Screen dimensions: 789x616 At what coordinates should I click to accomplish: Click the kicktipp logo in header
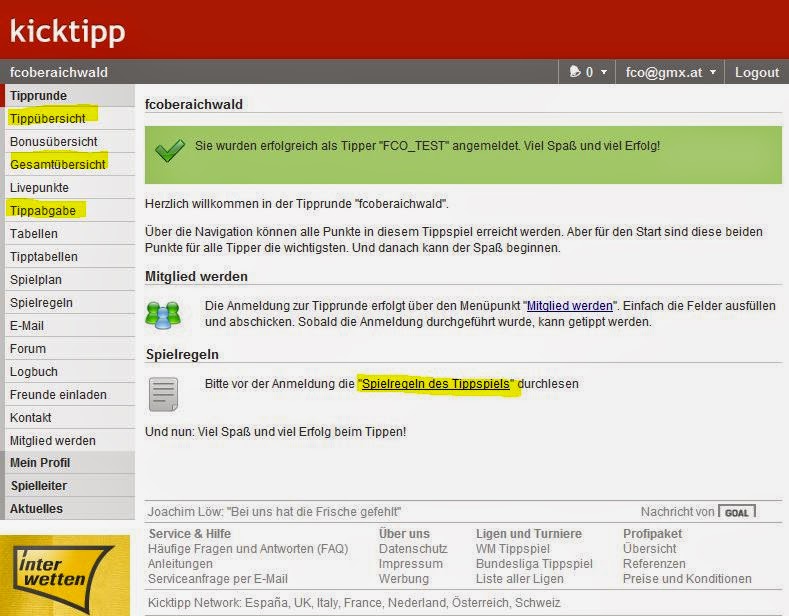[x=67, y=31]
